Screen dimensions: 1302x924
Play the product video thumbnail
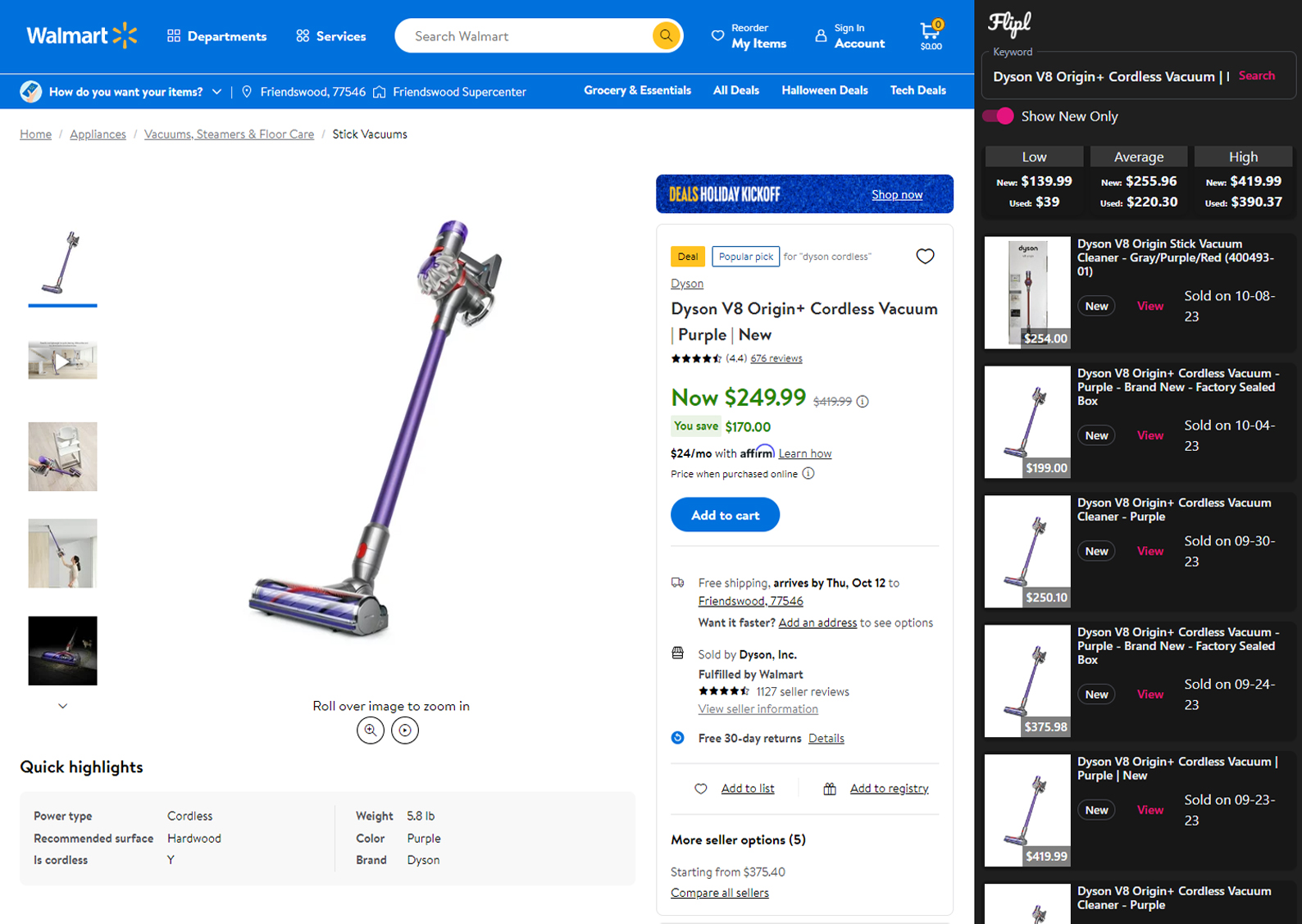pyautogui.click(x=62, y=360)
